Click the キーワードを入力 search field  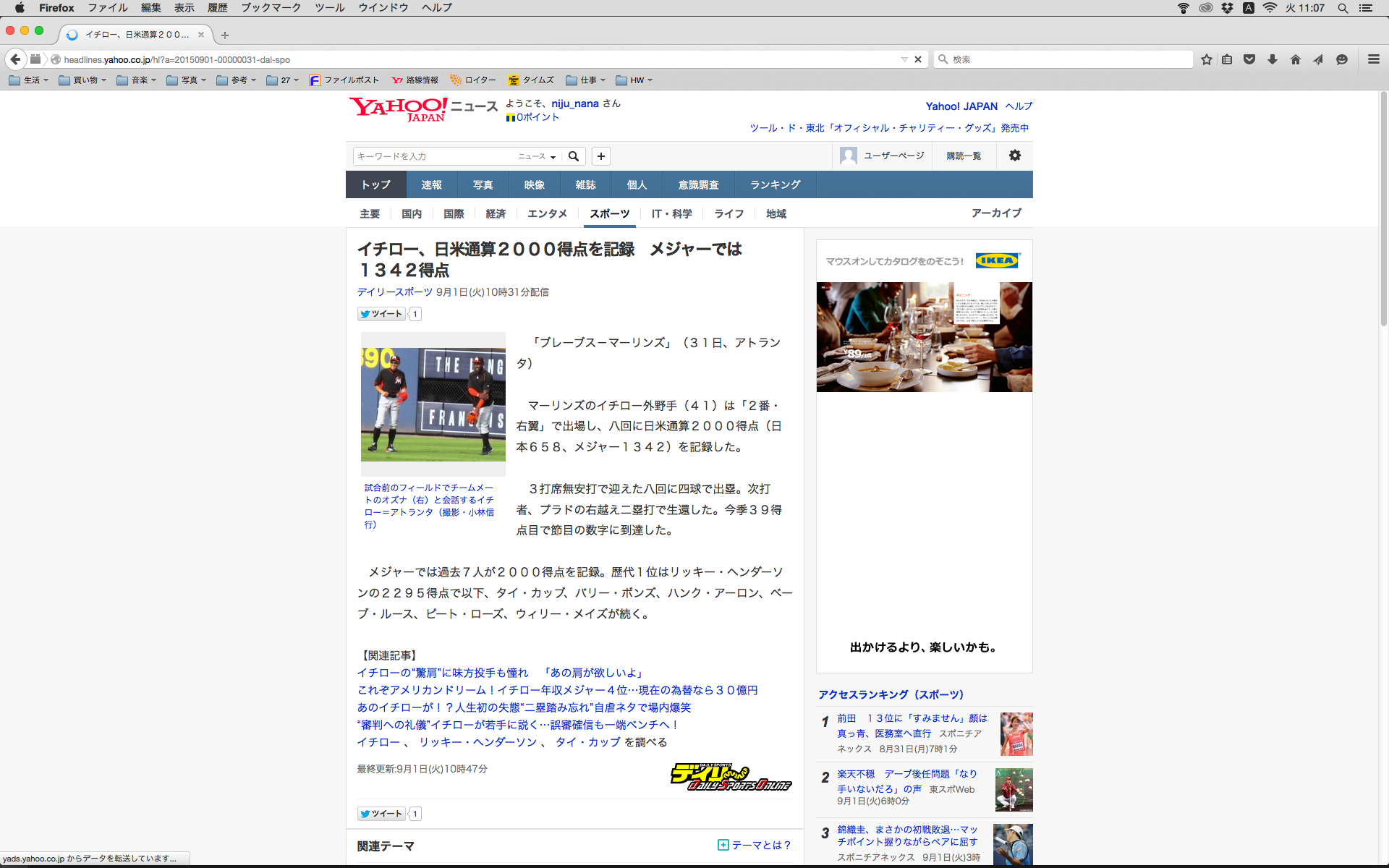click(x=433, y=156)
